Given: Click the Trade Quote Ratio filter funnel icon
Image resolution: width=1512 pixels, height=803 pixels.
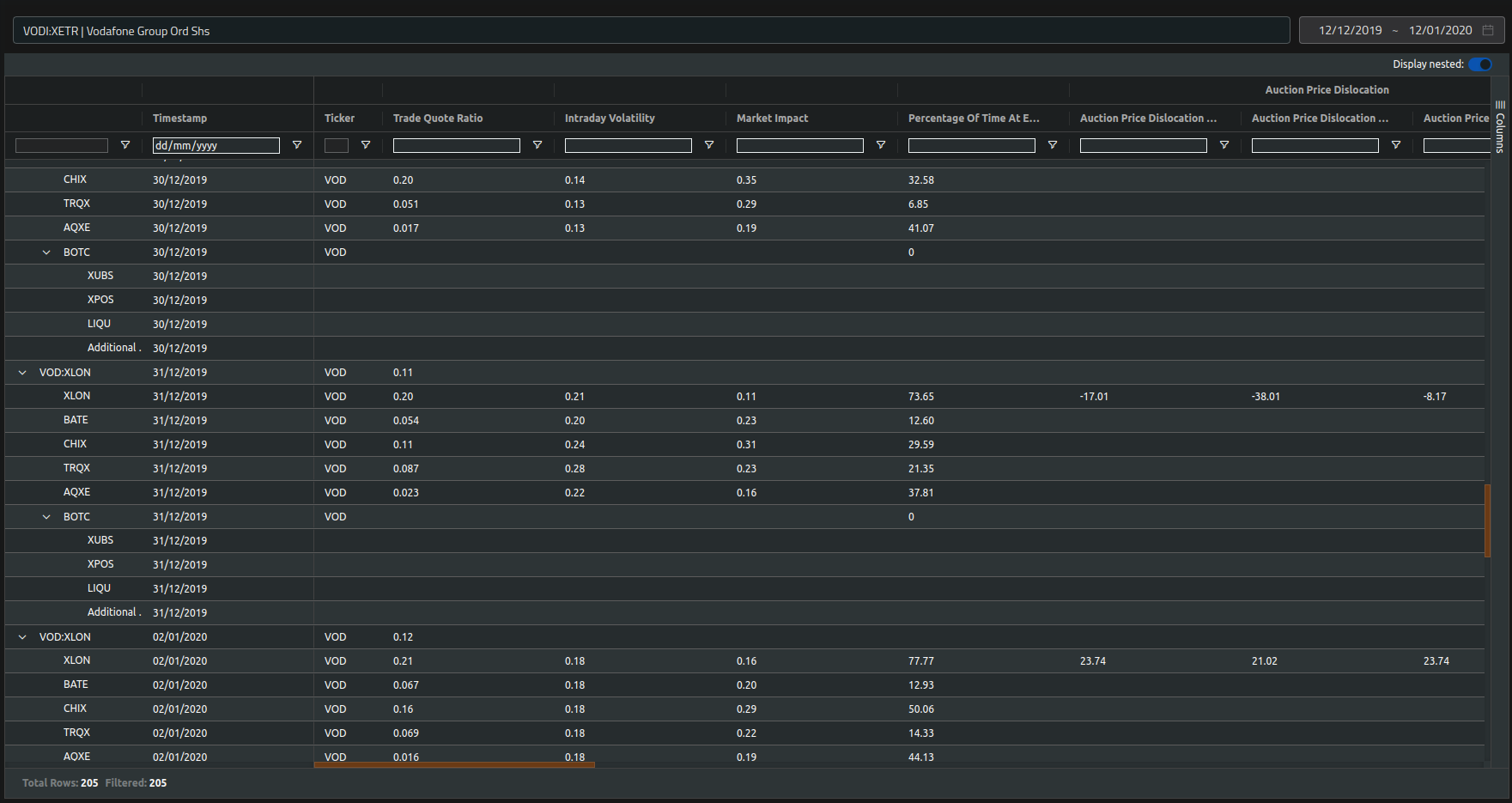Looking at the screenshot, I should 537,145.
